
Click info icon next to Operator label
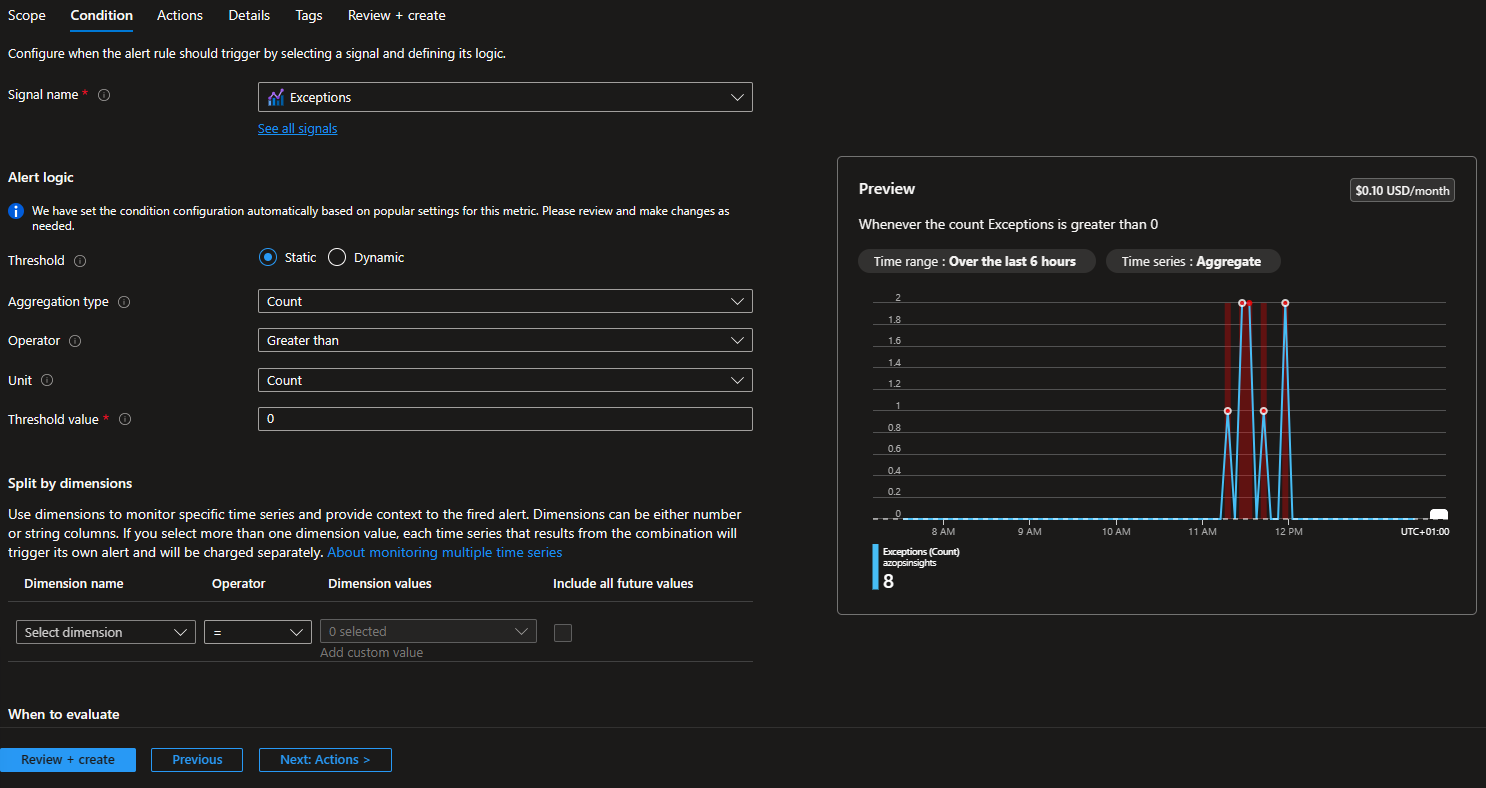[x=75, y=341]
